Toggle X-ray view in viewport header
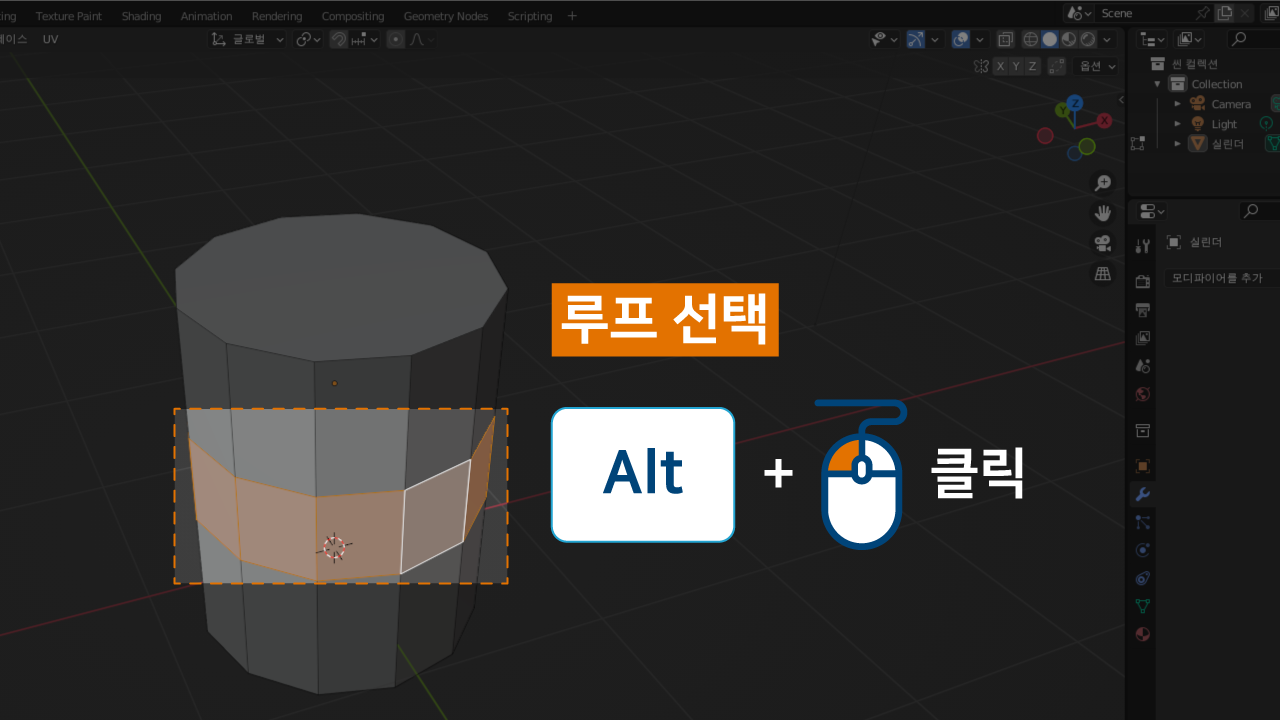The image size is (1280, 720). pyautogui.click(x=1005, y=40)
